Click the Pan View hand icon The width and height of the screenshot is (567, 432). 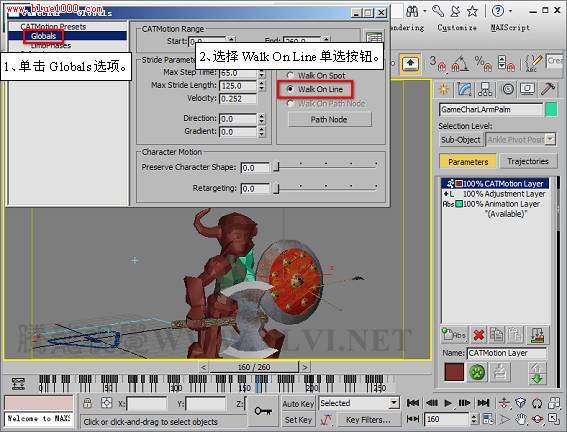pos(521,419)
